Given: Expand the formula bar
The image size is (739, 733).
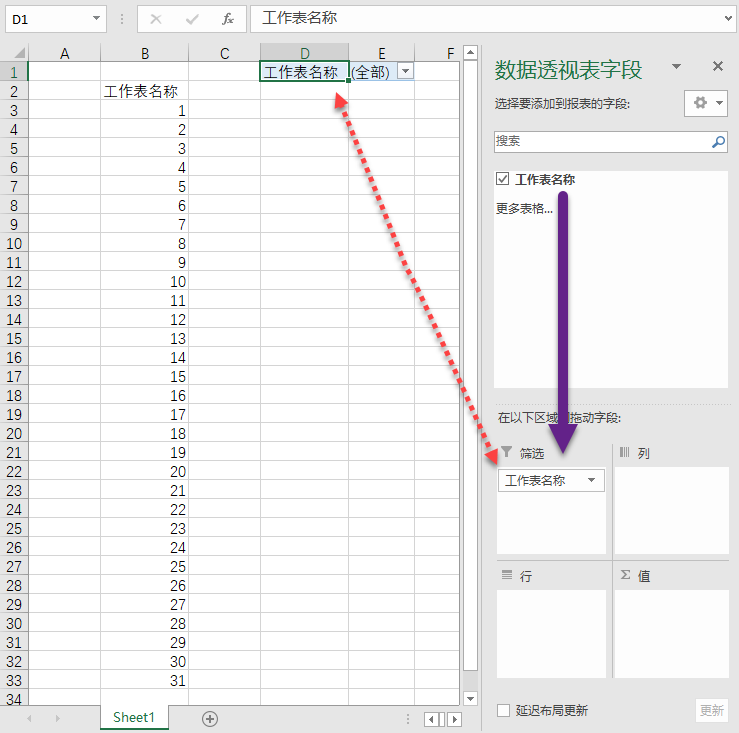Looking at the screenshot, I should tap(727, 19).
